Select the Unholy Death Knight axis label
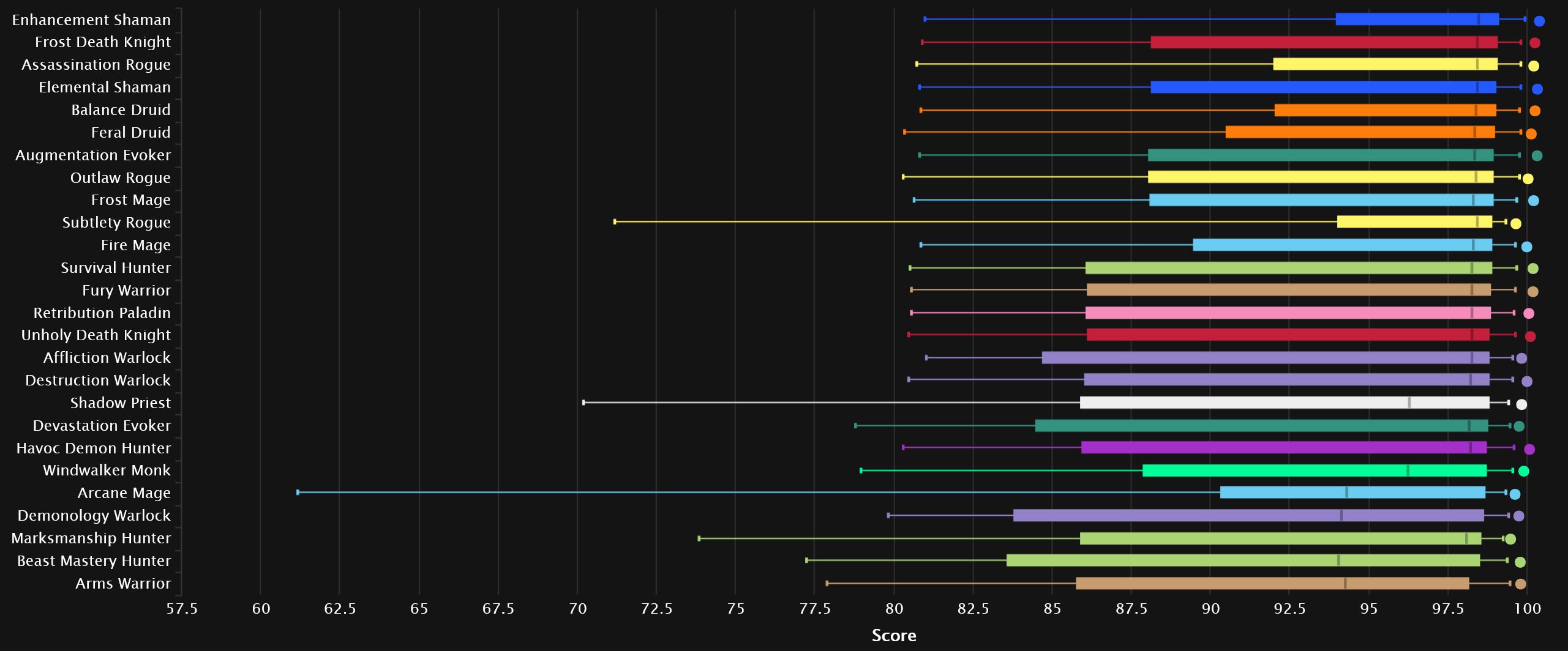Screen dimensions: 1568x651 tap(96, 335)
